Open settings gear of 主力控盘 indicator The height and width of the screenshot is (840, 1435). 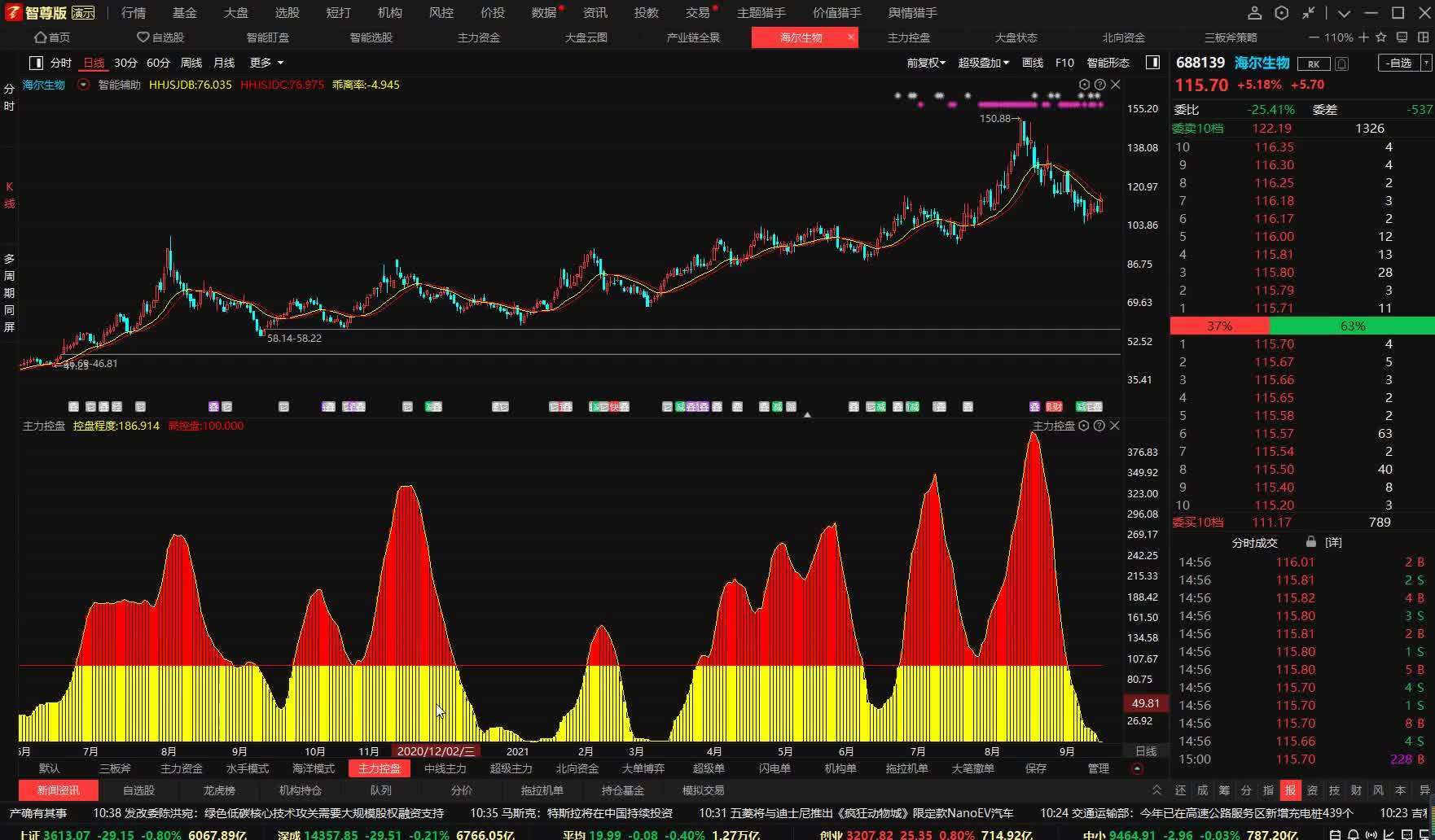pos(1084,426)
